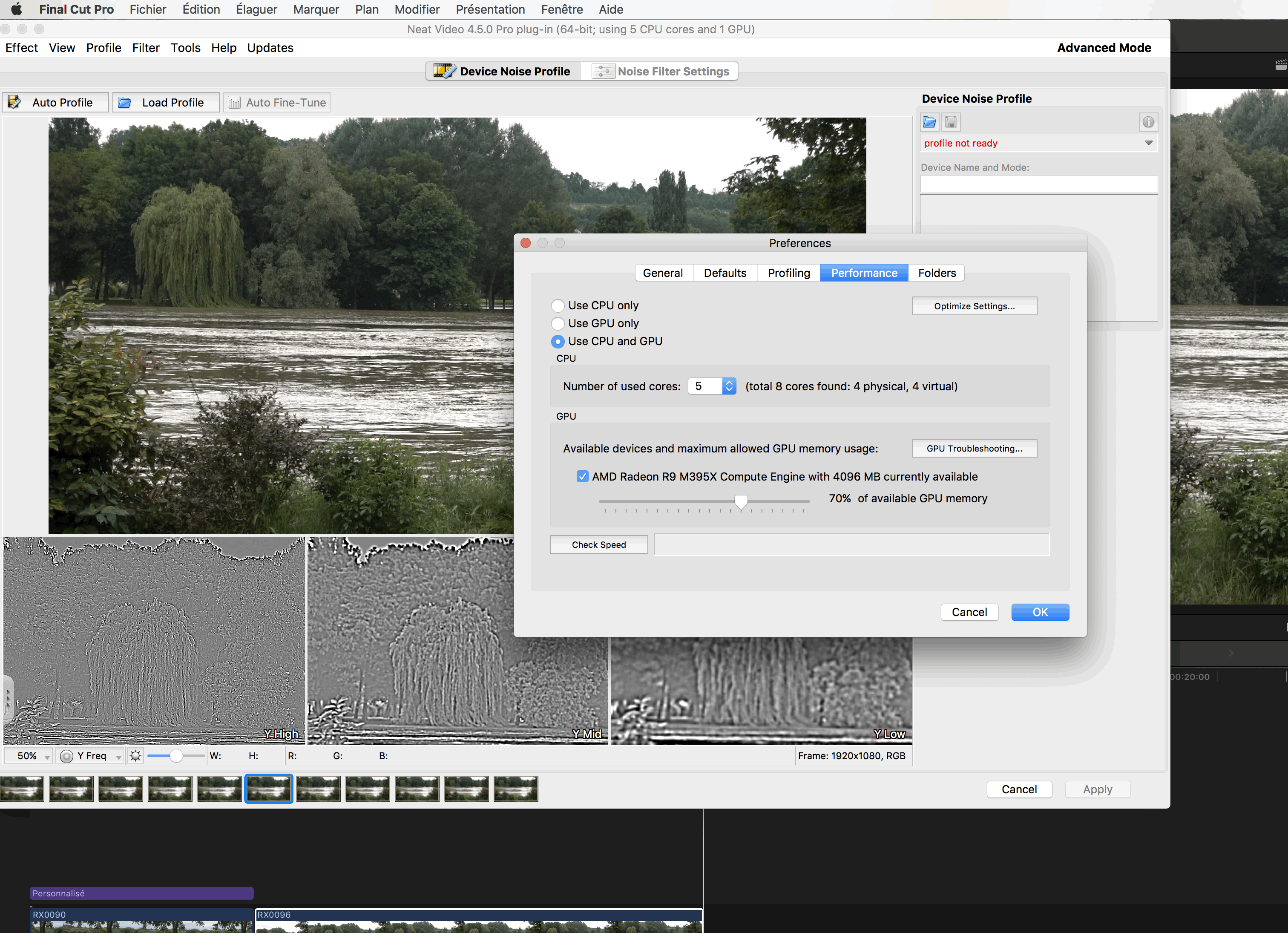This screenshot has width=1288, height=933.
Task: Open the Effect menu
Action: point(22,48)
